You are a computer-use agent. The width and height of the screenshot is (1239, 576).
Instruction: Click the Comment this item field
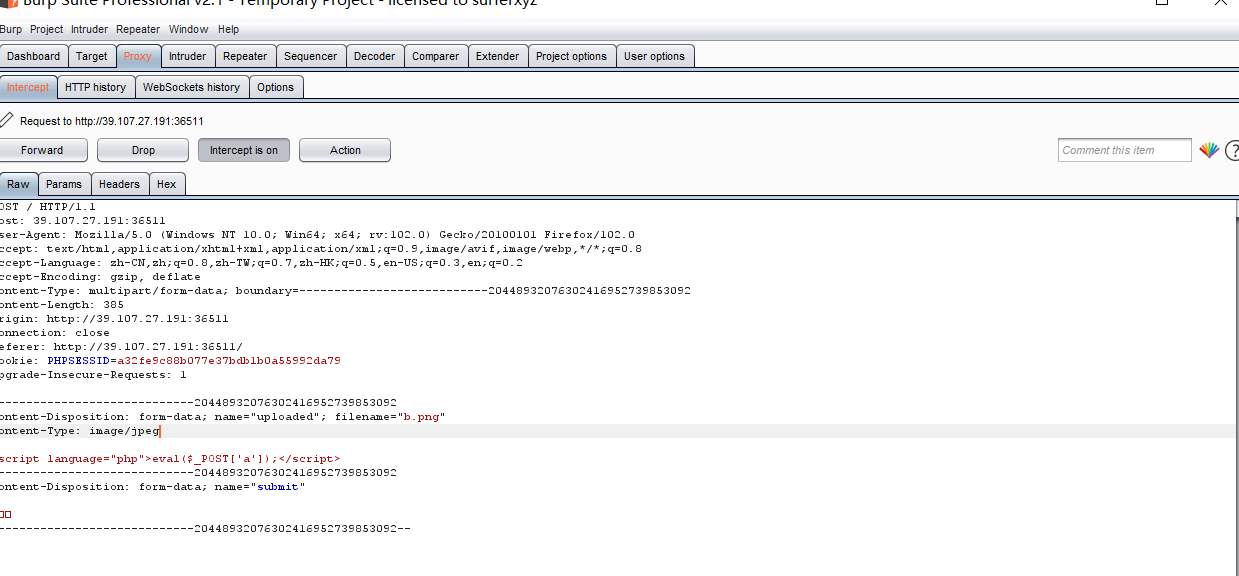click(x=1125, y=150)
